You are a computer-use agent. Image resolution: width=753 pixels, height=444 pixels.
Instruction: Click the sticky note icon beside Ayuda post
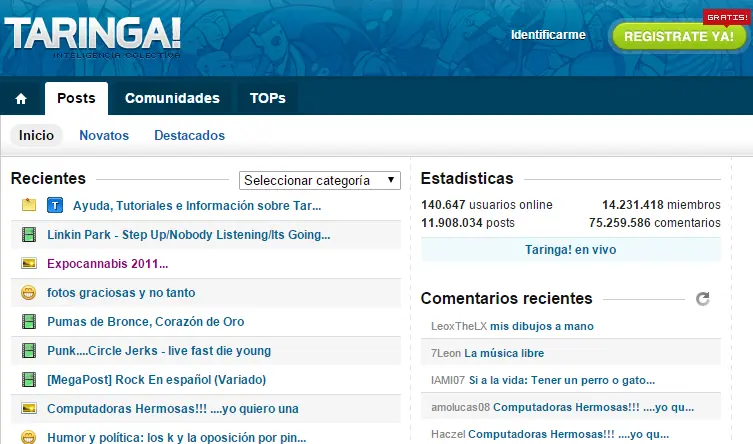click(29, 205)
